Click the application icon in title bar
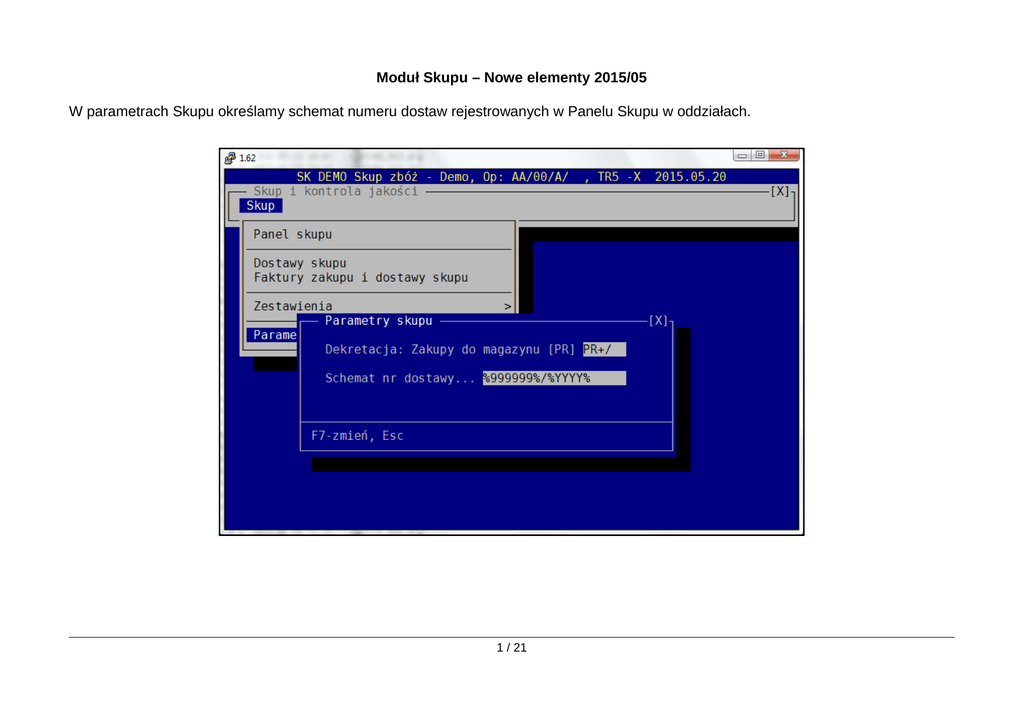 tap(230, 158)
